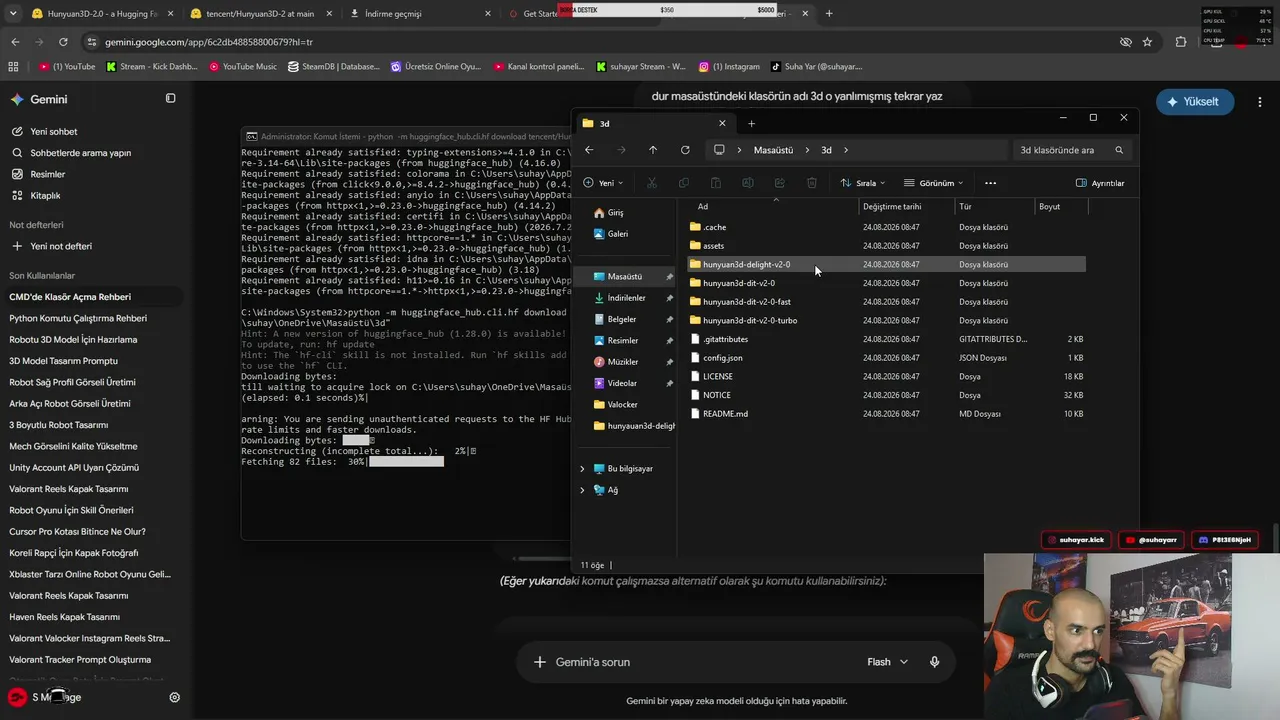The image size is (1280, 720).
Task: Click the Yükselt upgrade button
Action: pyautogui.click(x=1194, y=102)
